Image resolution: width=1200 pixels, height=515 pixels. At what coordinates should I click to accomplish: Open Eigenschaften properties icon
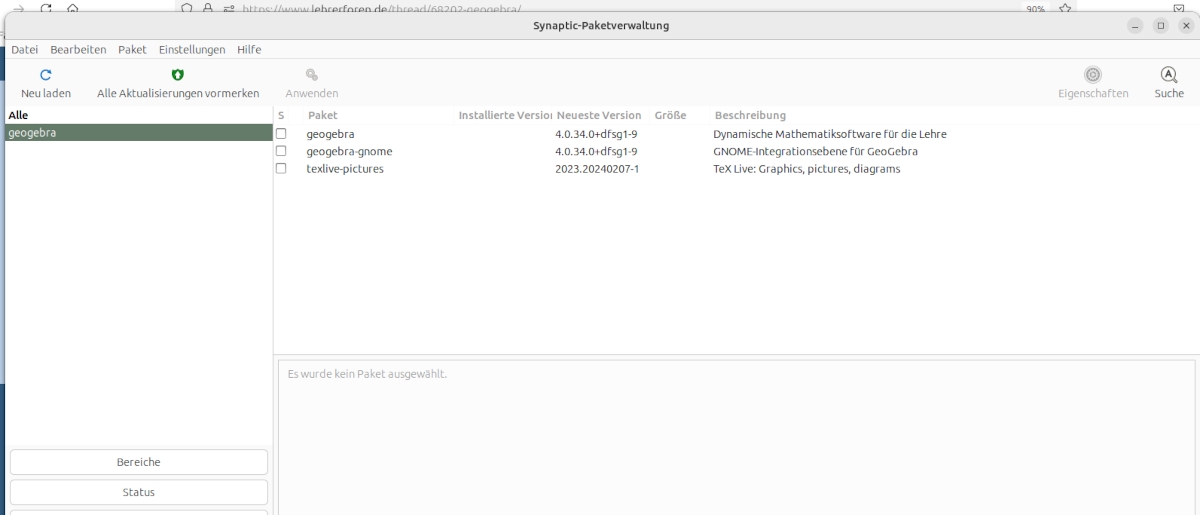point(1093,75)
